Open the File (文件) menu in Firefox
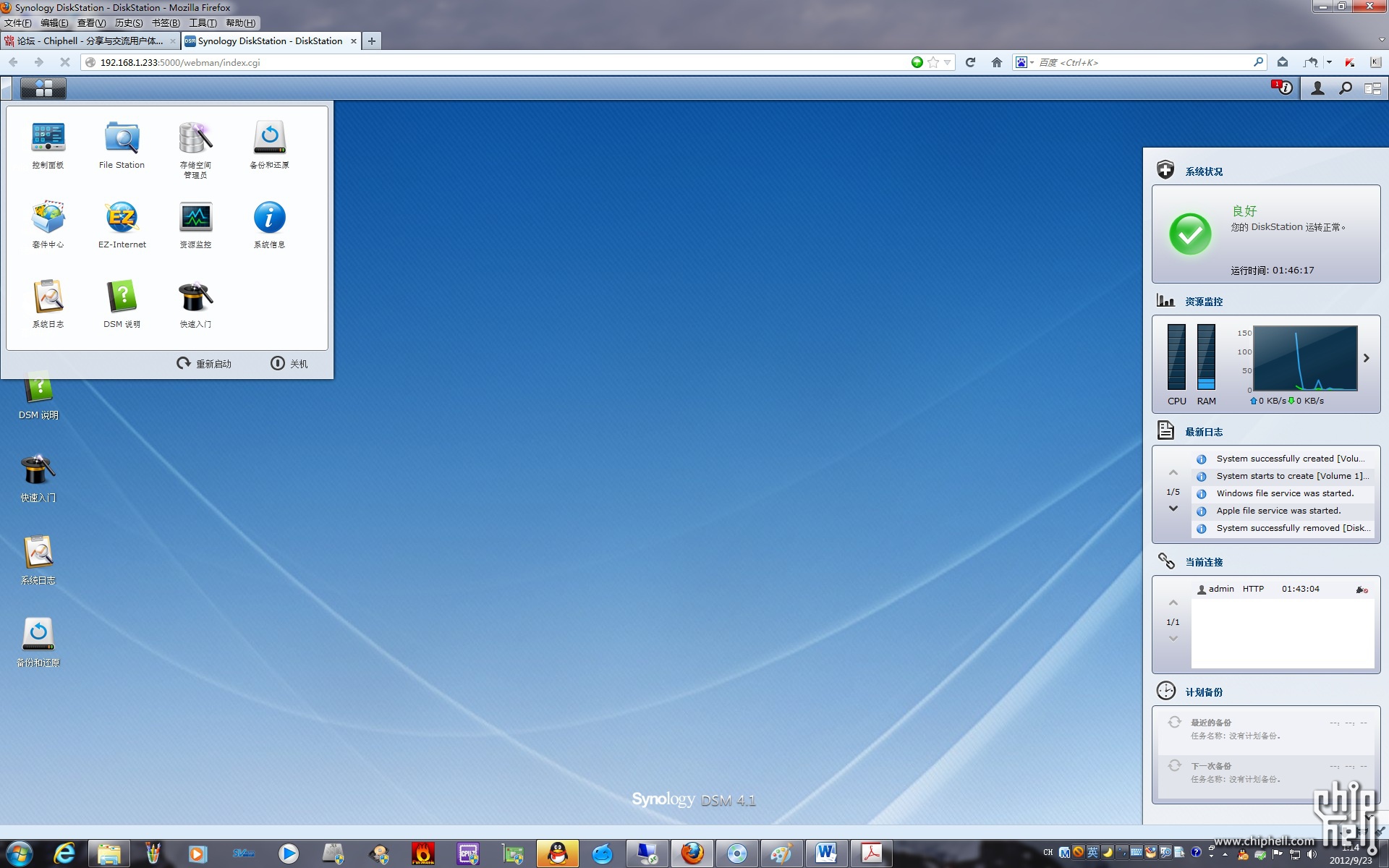The width and height of the screenshot is (1389, 868). point(17,23)
